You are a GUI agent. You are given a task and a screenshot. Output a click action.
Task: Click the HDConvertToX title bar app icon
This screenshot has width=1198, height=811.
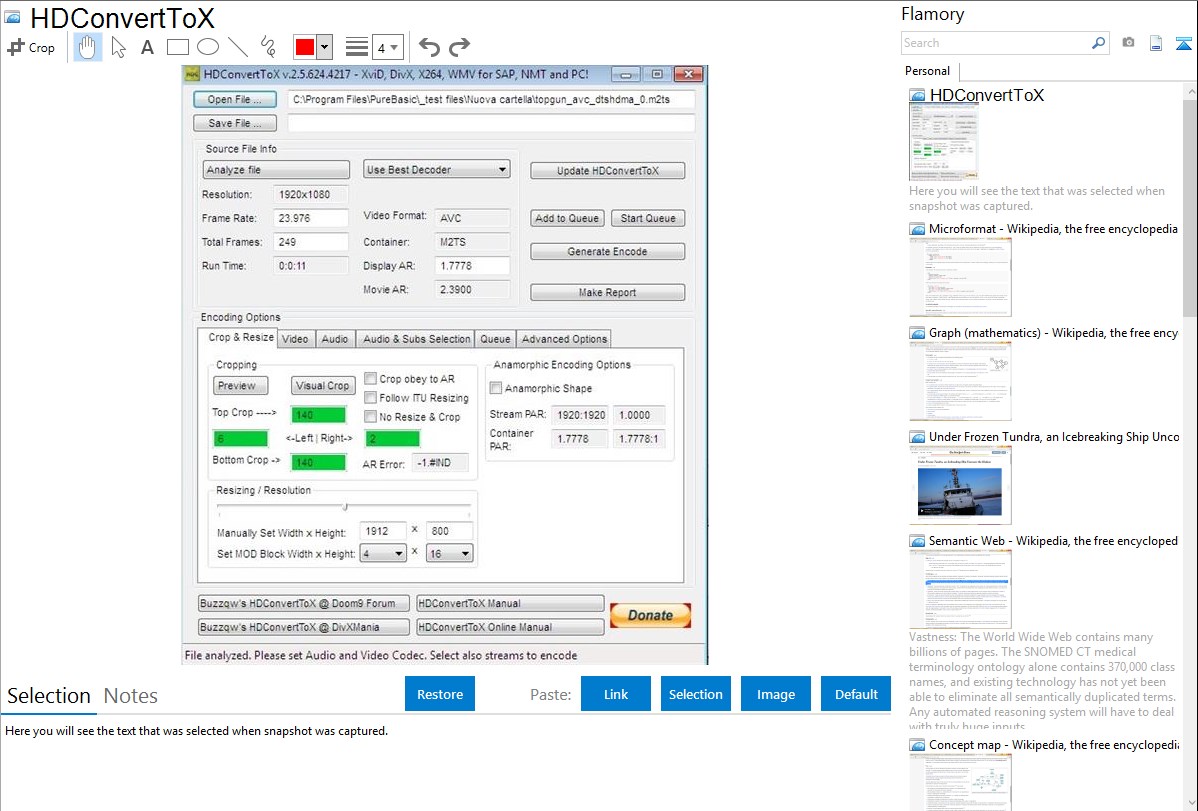pyautogui.click(x=192, y=74)
